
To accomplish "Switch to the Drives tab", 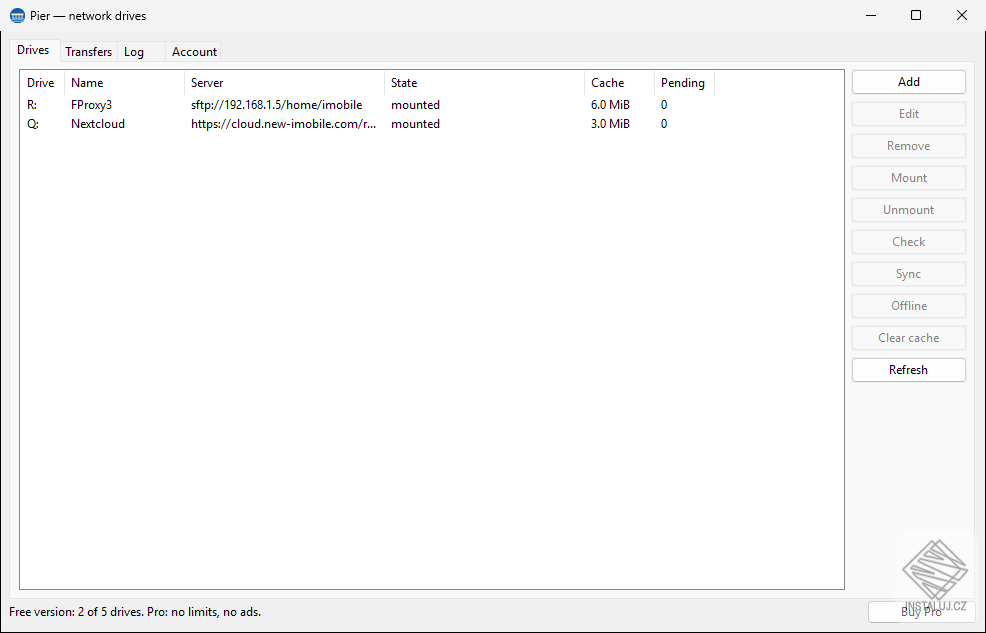I will (x=33, y=50).
